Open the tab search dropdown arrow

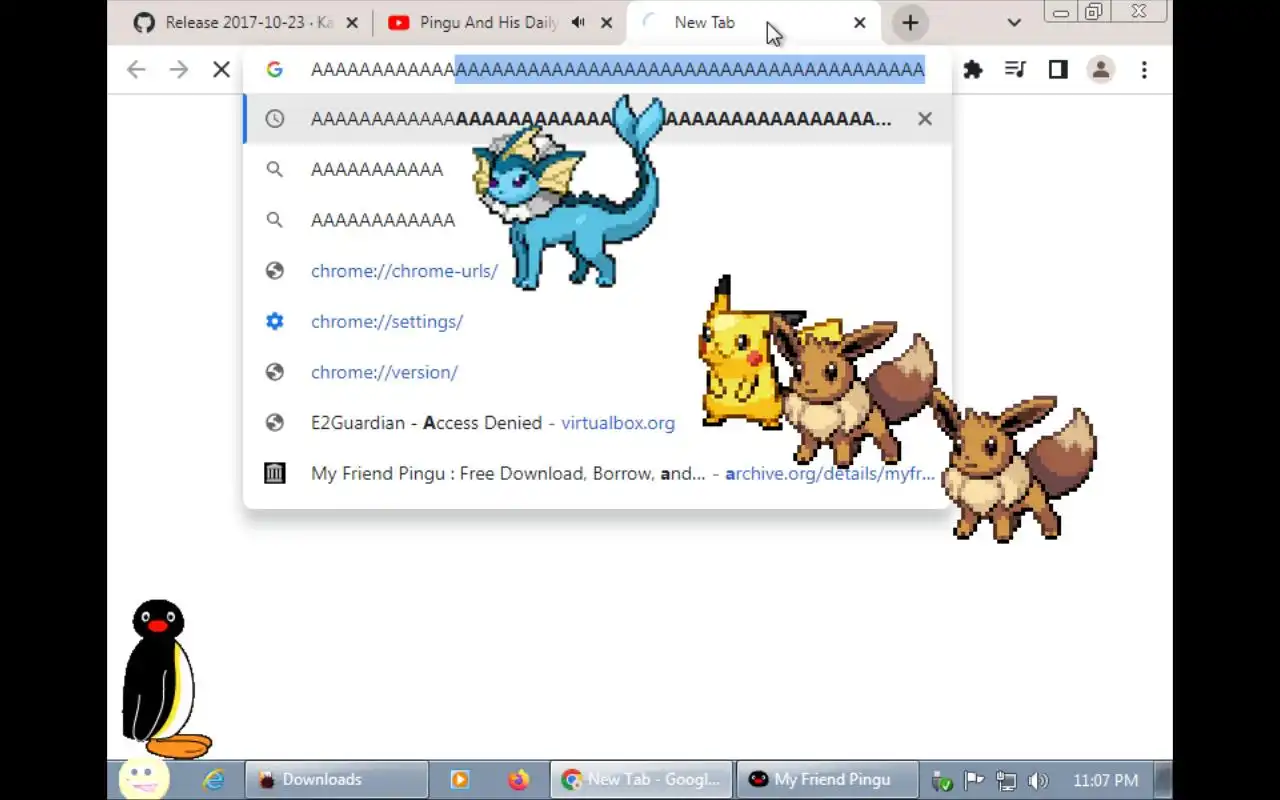pos(1014,23)
